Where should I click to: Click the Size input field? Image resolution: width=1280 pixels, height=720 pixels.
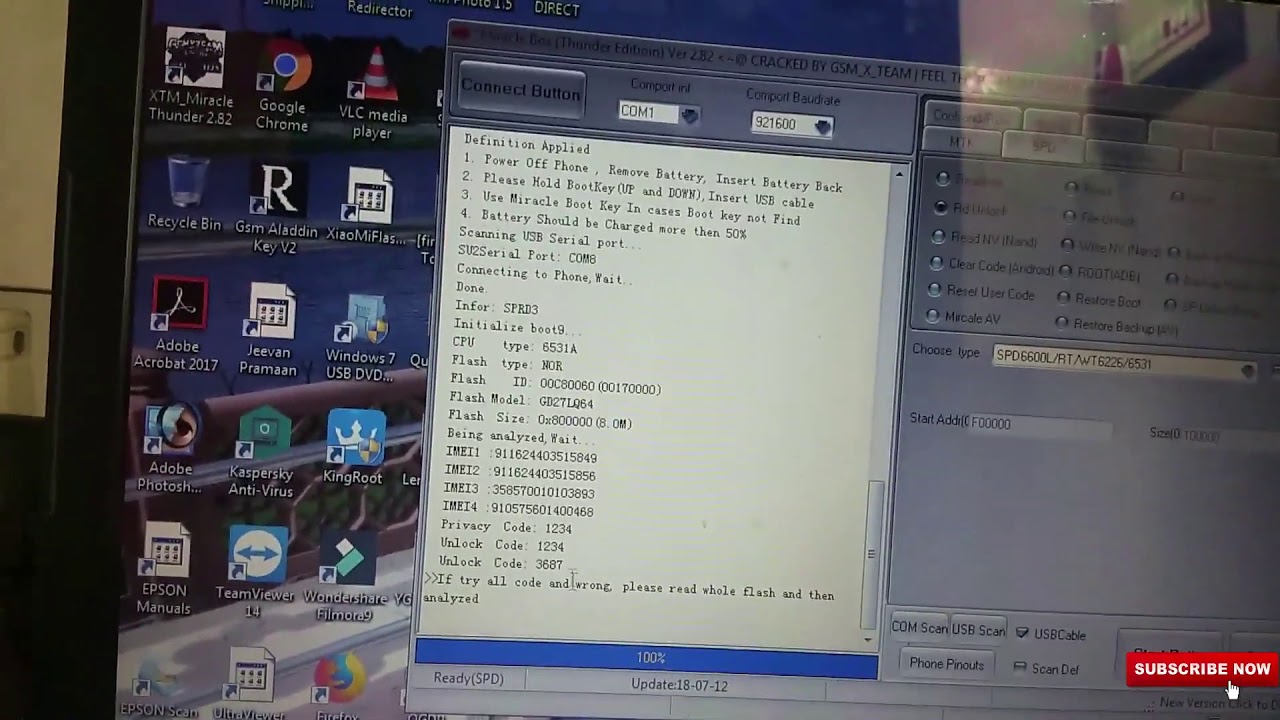pyautogui.click(x=1230, y=436)
